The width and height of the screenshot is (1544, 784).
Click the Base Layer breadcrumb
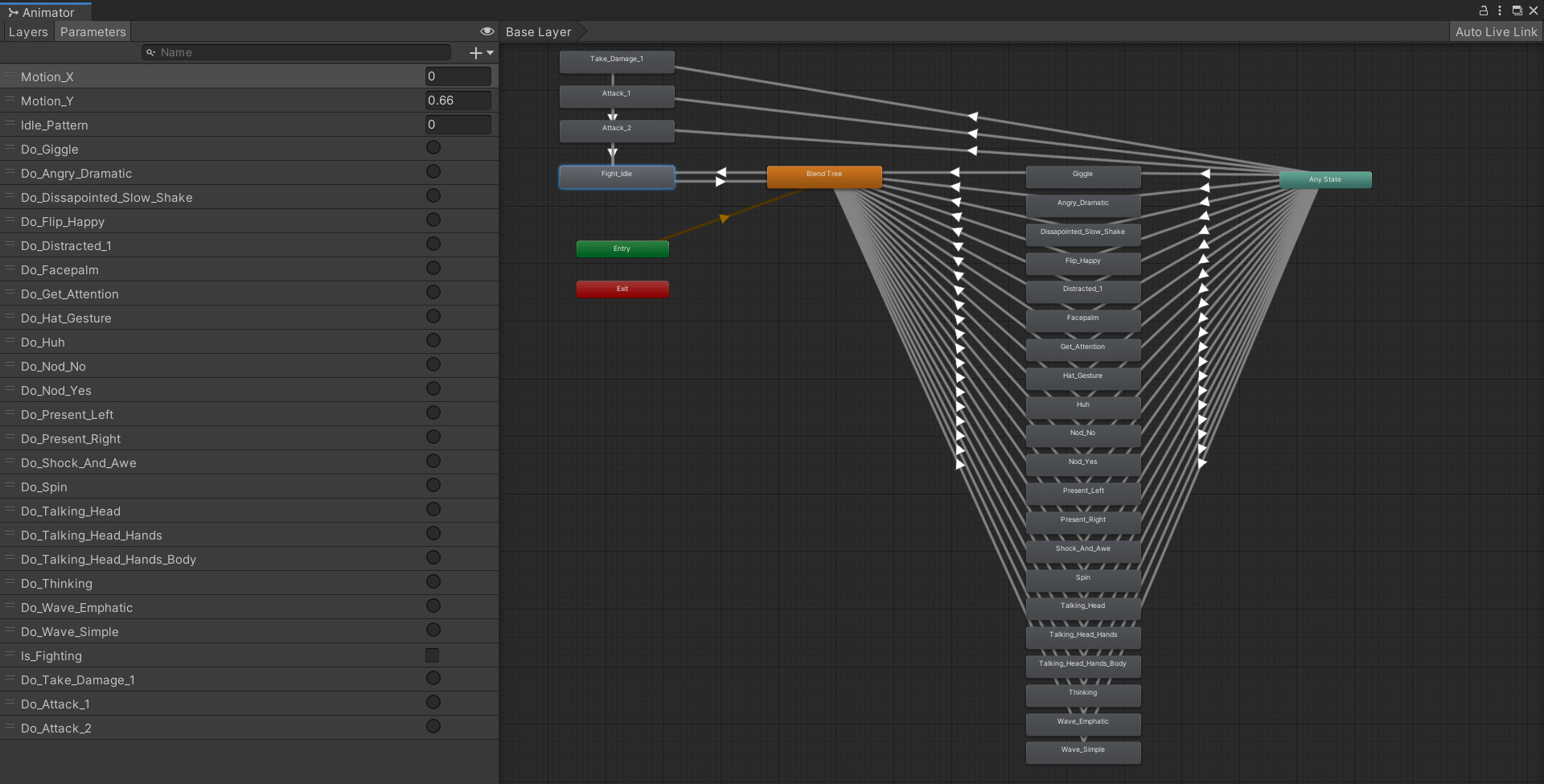pyautogui.click(x=537, y=31)
